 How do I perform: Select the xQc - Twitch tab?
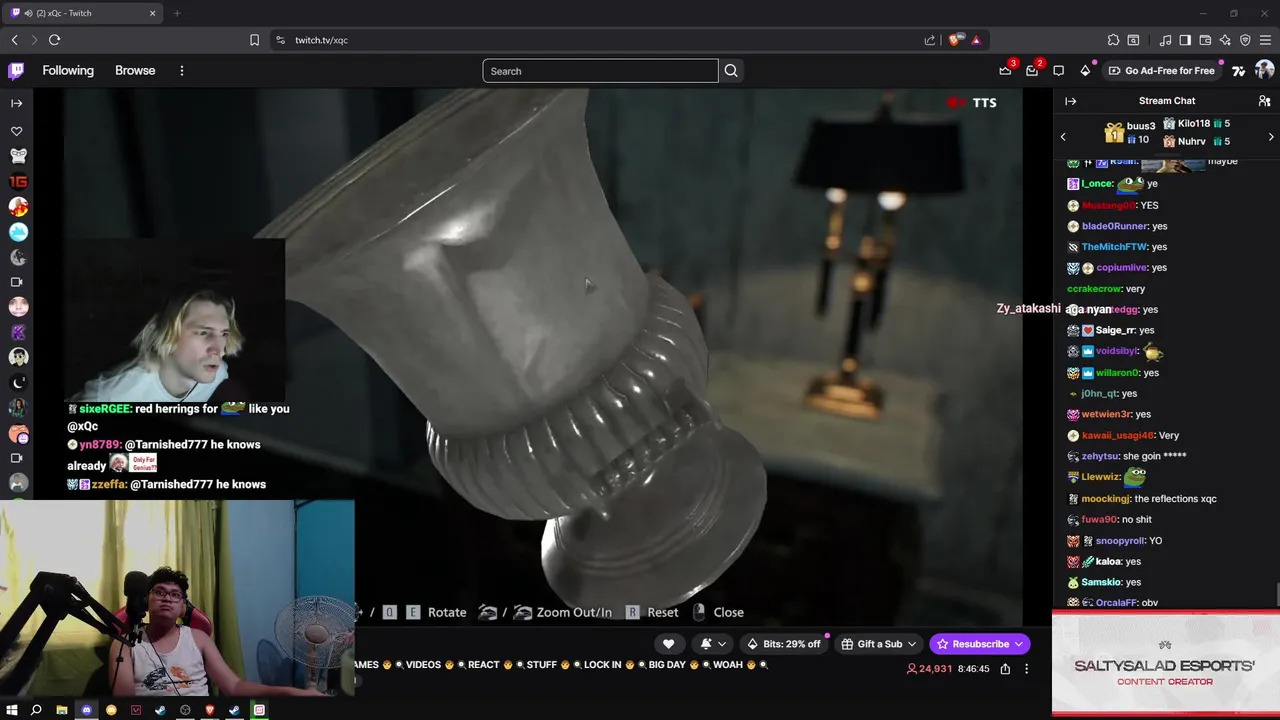(x=84, y=13)
